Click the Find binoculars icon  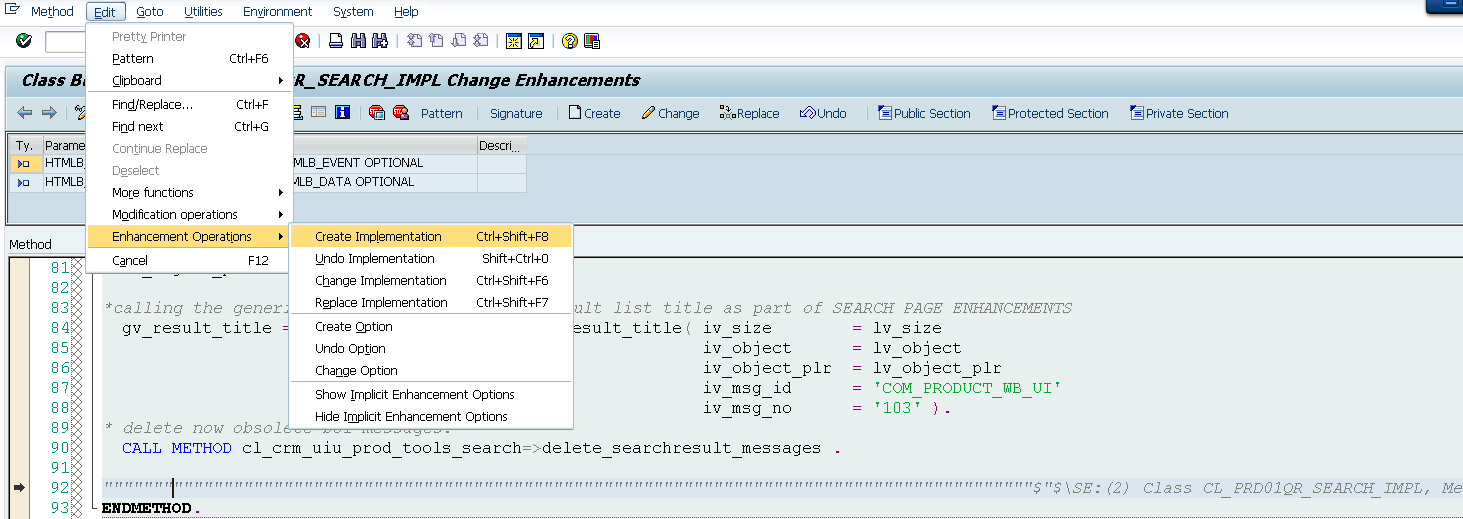(358, 41)
